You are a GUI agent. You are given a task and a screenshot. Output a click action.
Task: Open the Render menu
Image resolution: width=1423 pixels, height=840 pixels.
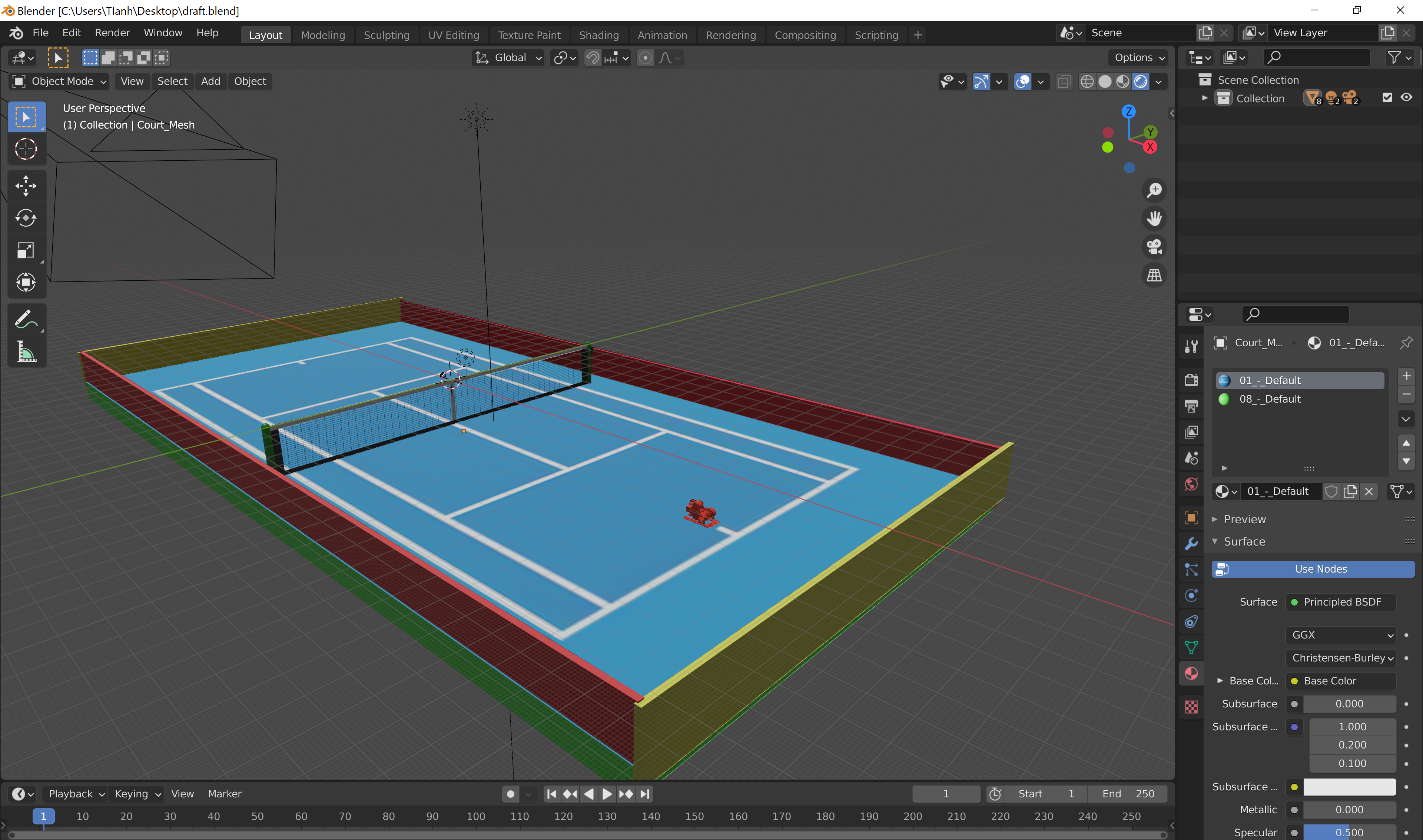point(112,32)
